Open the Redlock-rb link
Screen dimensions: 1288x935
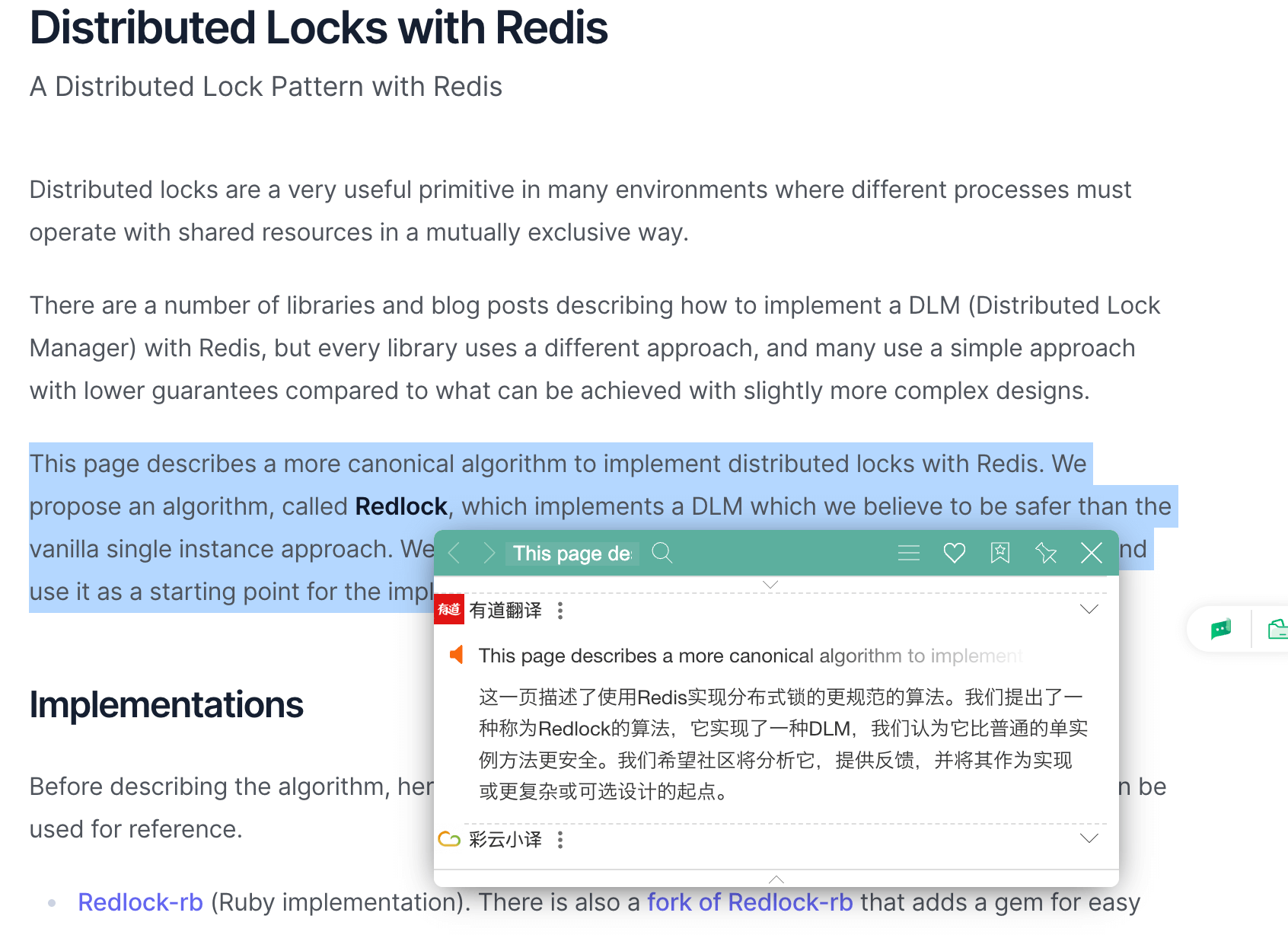pos(140,902)
